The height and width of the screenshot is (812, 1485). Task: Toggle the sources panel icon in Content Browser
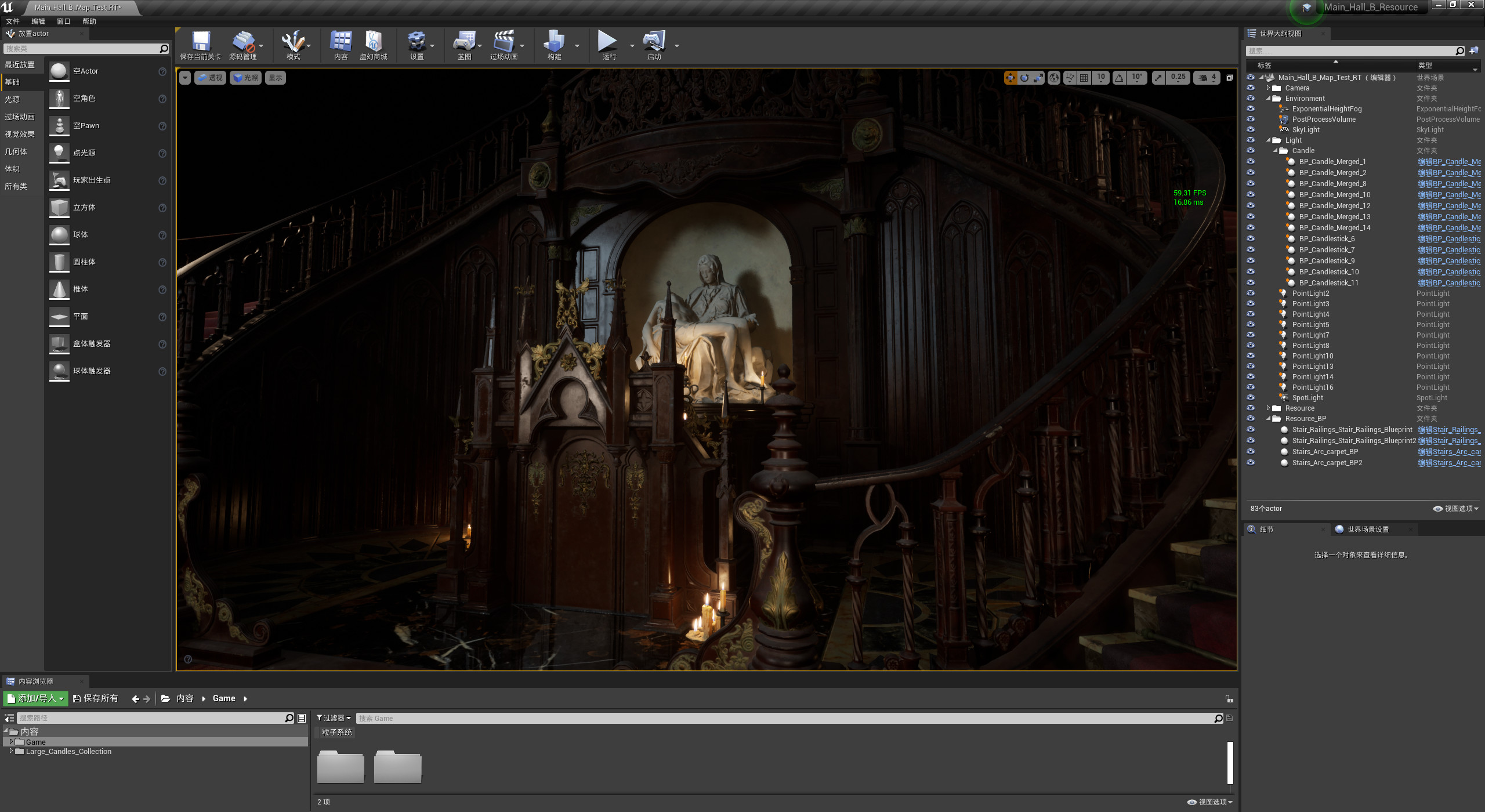[9, 718]
